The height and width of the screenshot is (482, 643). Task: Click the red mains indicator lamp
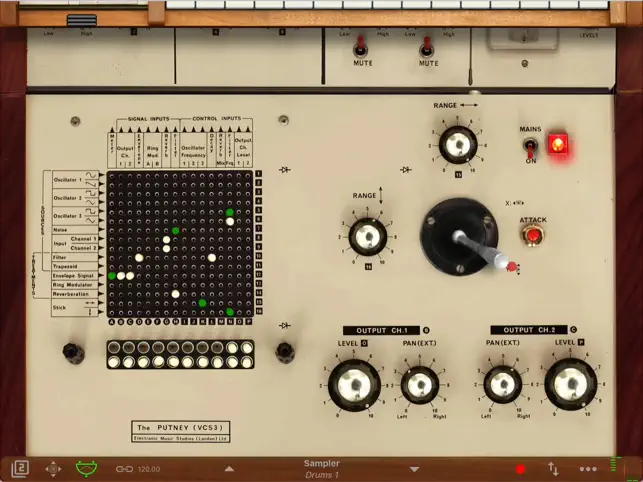558,144
